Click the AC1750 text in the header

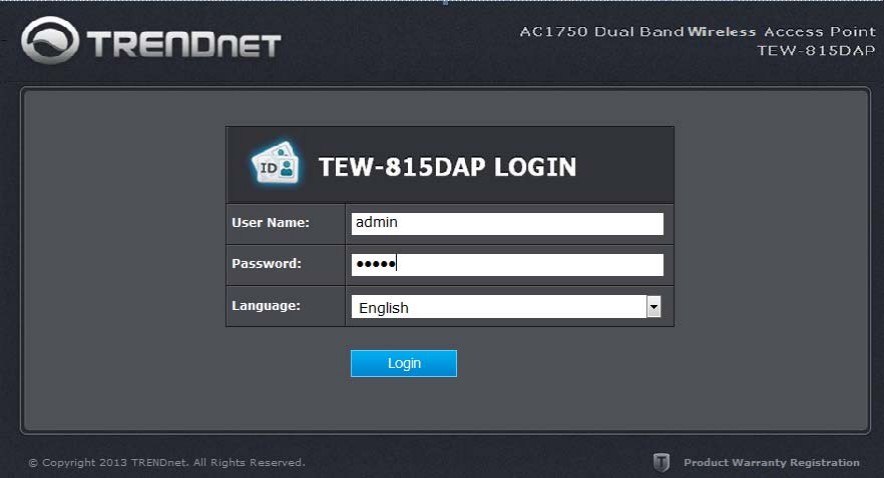554,32
